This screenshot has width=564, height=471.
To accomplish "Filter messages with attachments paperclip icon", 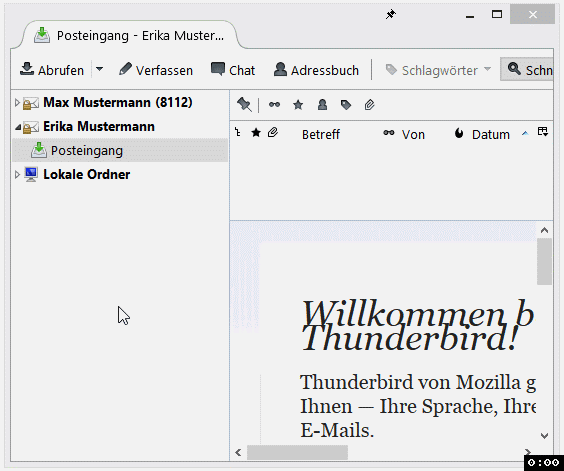I will [x=369, y=105].
